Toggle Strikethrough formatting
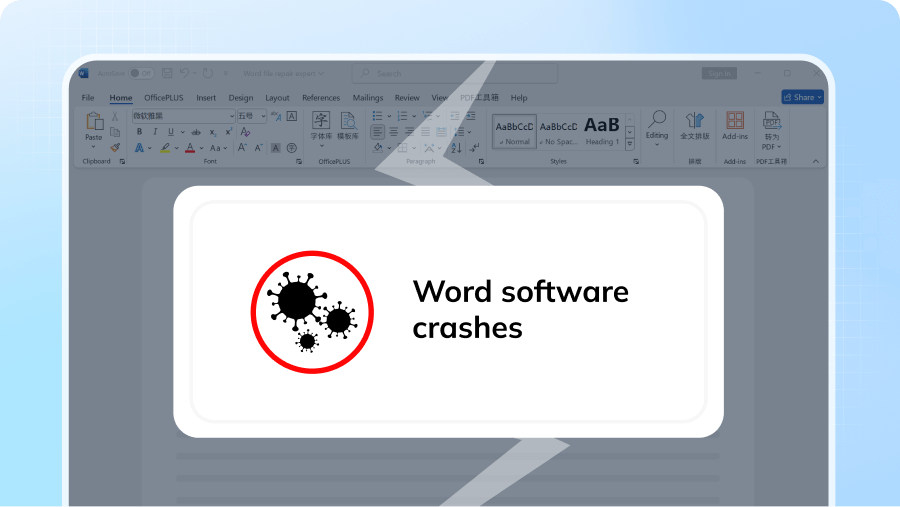900x507 pixels. 196,132
